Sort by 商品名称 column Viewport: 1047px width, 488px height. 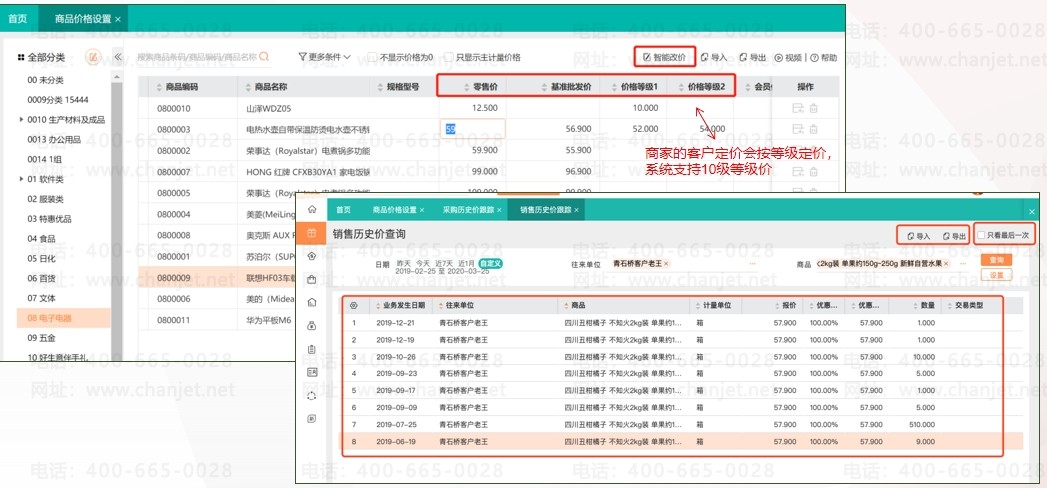(x=266, y=87)
